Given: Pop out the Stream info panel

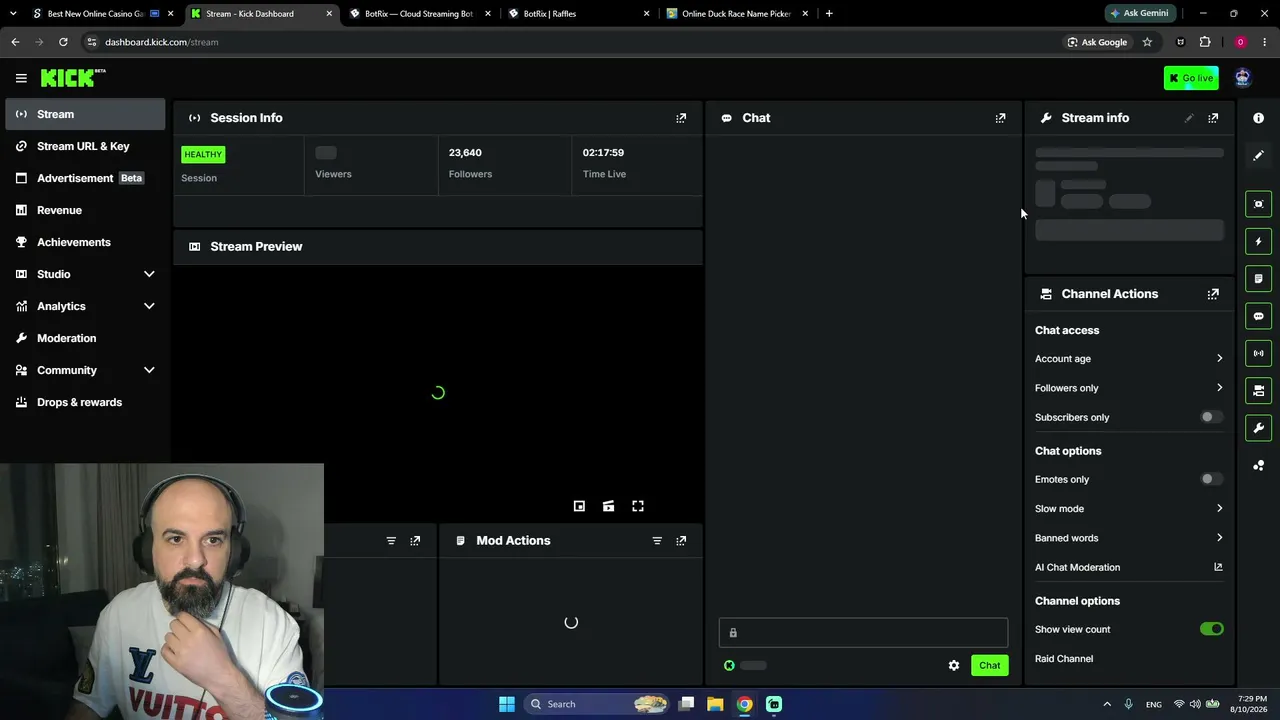Looking at the screenshot, I should pyautogui.click(x=1213, y=118).
